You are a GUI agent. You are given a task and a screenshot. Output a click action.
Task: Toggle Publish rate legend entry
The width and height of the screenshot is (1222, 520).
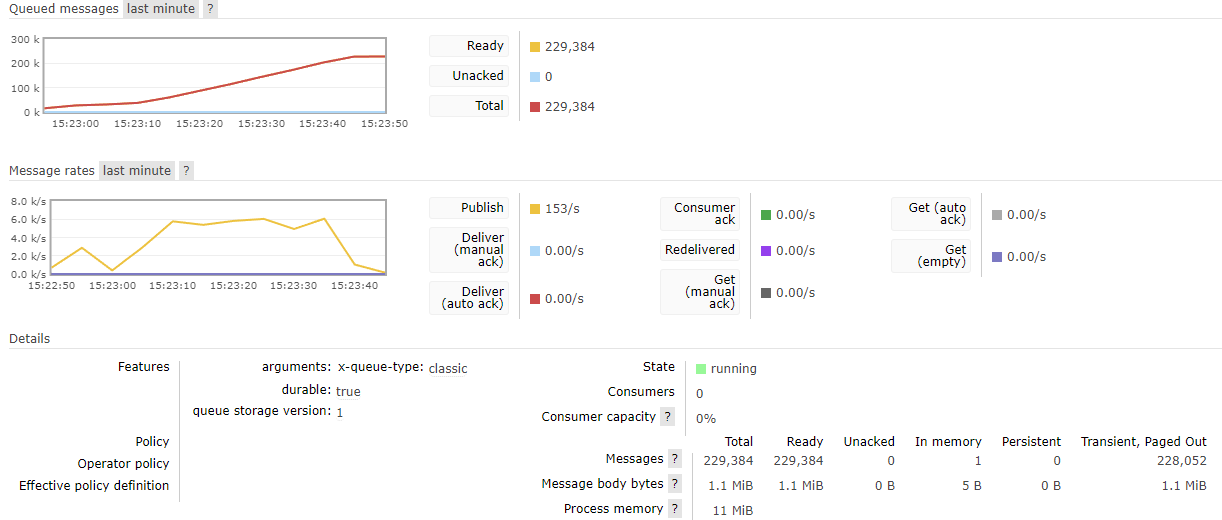click(469, 208)
